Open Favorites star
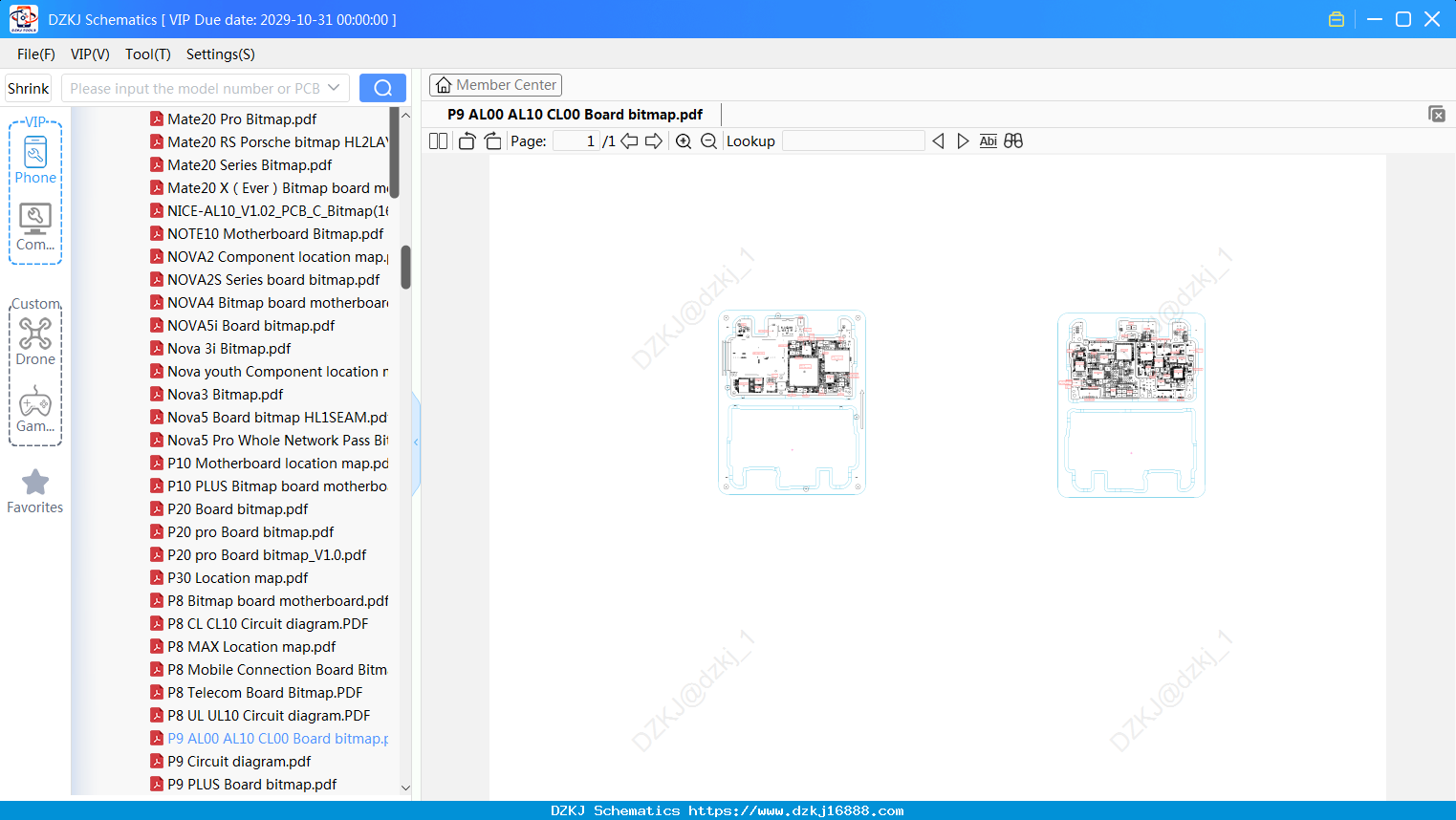The width and height of the screenshot is (1456, 820). click(x=35, y=491)
